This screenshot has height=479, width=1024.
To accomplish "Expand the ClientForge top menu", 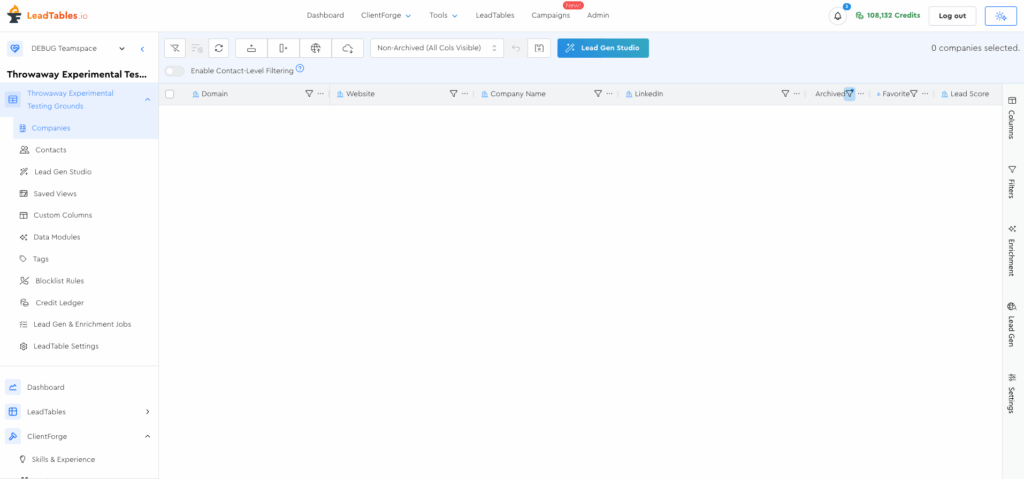I will coord(386,16).
